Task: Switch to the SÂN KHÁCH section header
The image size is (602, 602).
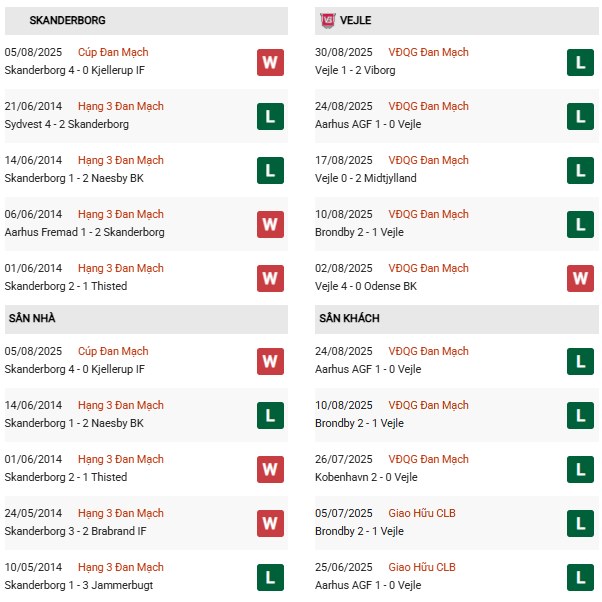Action: 349,318
